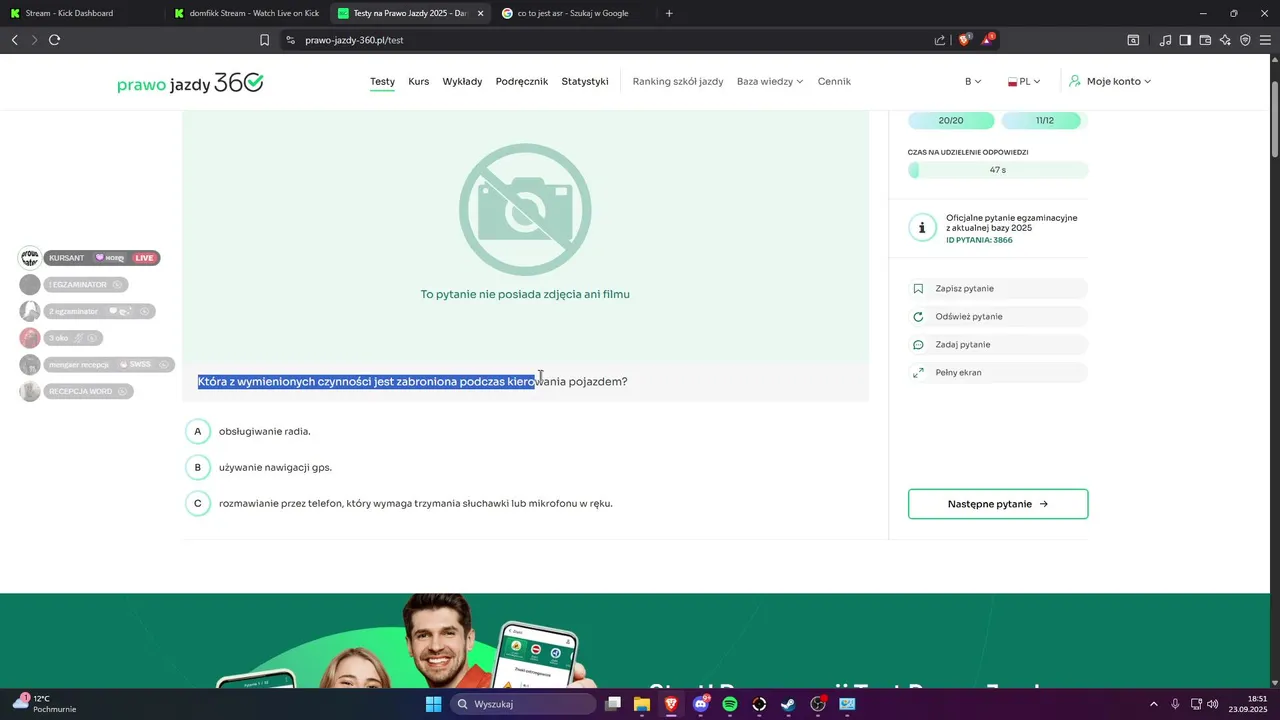Click the KURSANT live overlay entry
1280x720 pixels.
(x=101, y=258)
